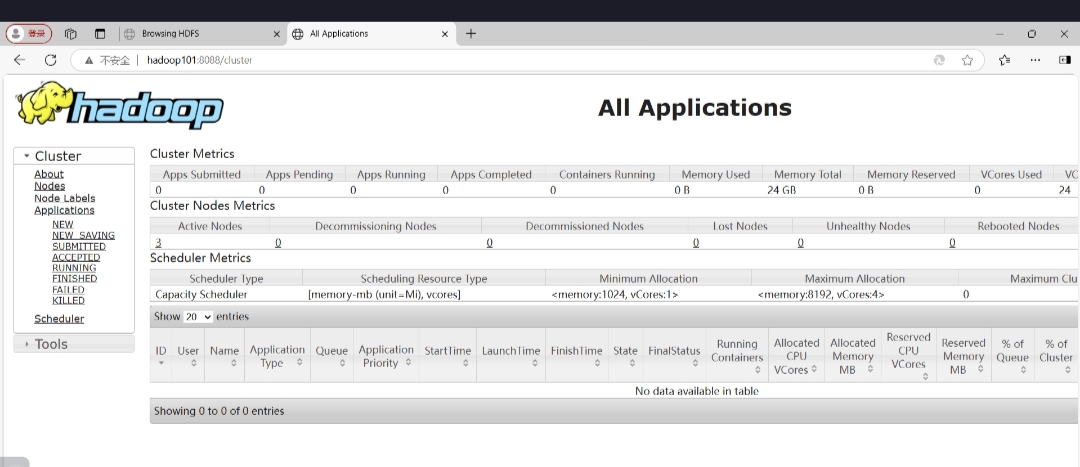Switch to the Browsing HDFS tab
Viewport: 1080px width, 467px height.
203,33
